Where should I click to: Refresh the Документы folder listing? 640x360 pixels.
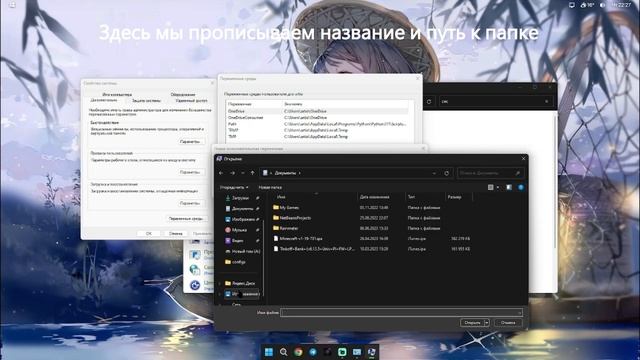(447, 173)
